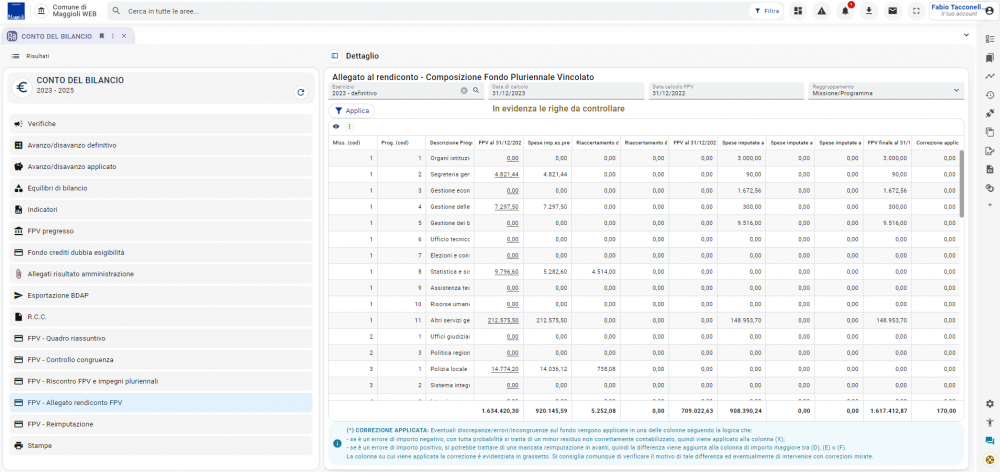This screenshot has width=1000, height=472.
Task: Open Avanzo/disavanzo applicato
Action: click(x=161, y=166)
